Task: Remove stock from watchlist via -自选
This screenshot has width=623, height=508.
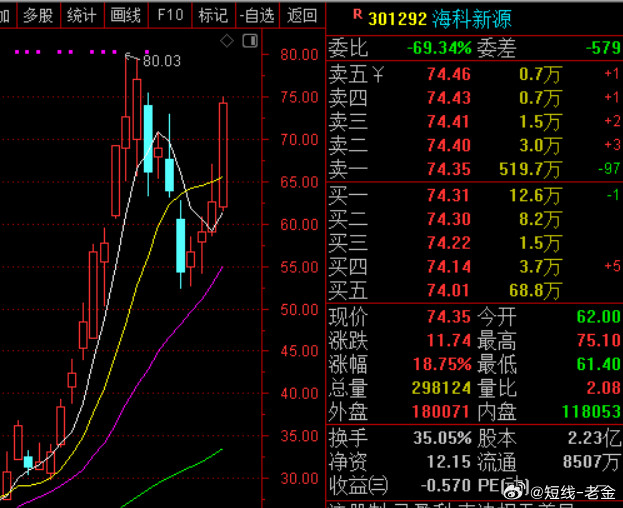Action: 257,15
